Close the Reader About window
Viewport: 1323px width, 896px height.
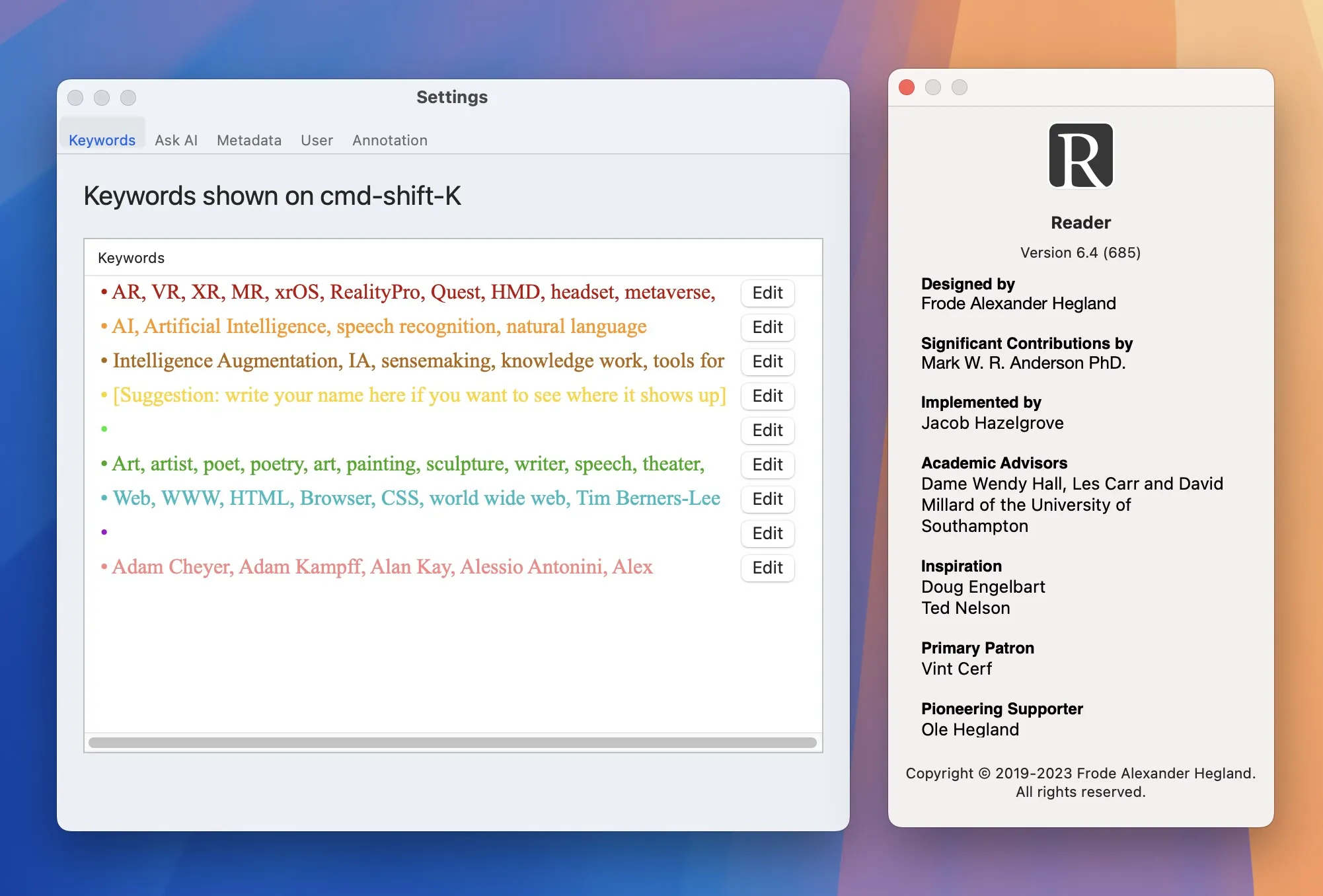pyautogui.click(x=907, y=87)
